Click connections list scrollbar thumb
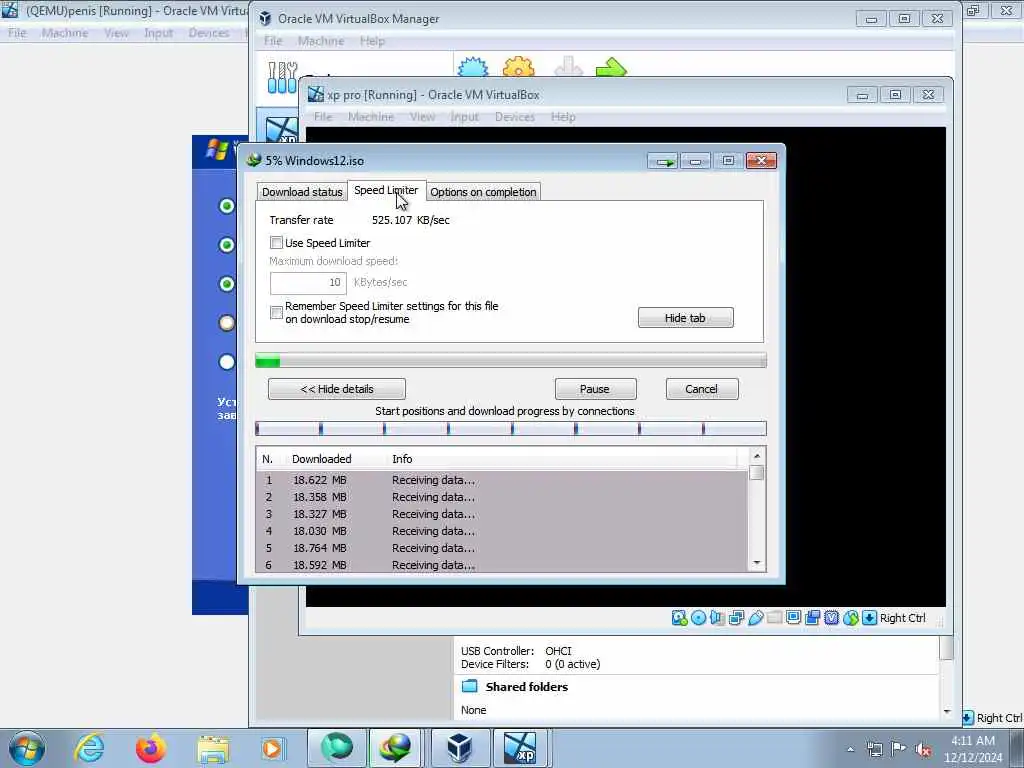Screen dimensions: 1024x768 click(x=757, y=472)
